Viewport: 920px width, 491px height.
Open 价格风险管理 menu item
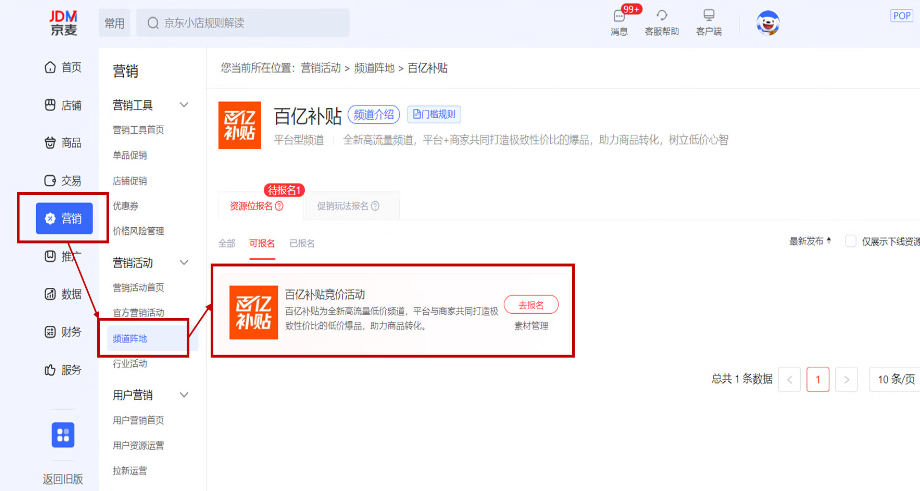pos(138,231)
